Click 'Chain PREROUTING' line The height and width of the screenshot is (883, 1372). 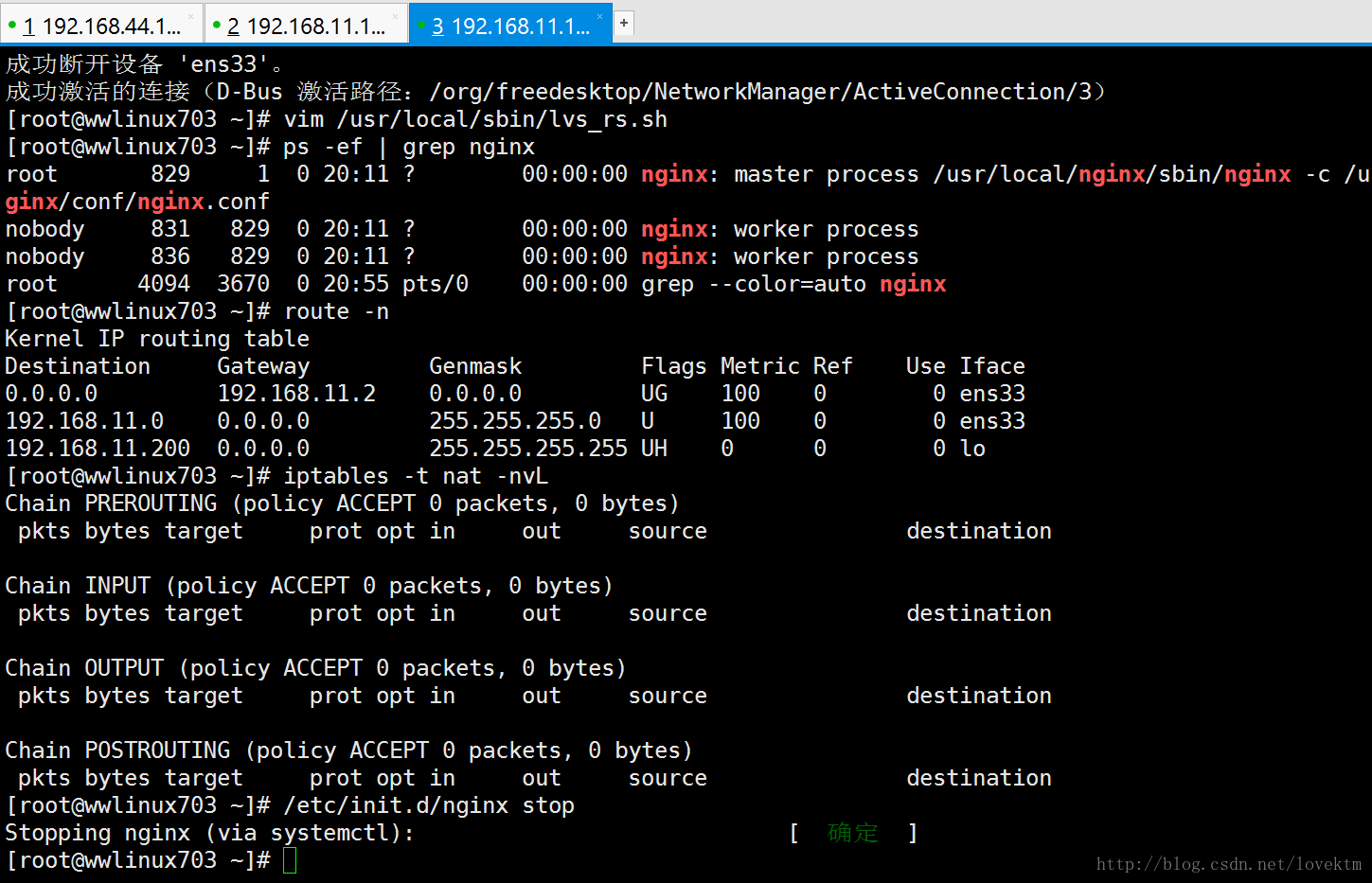[342, 503]
